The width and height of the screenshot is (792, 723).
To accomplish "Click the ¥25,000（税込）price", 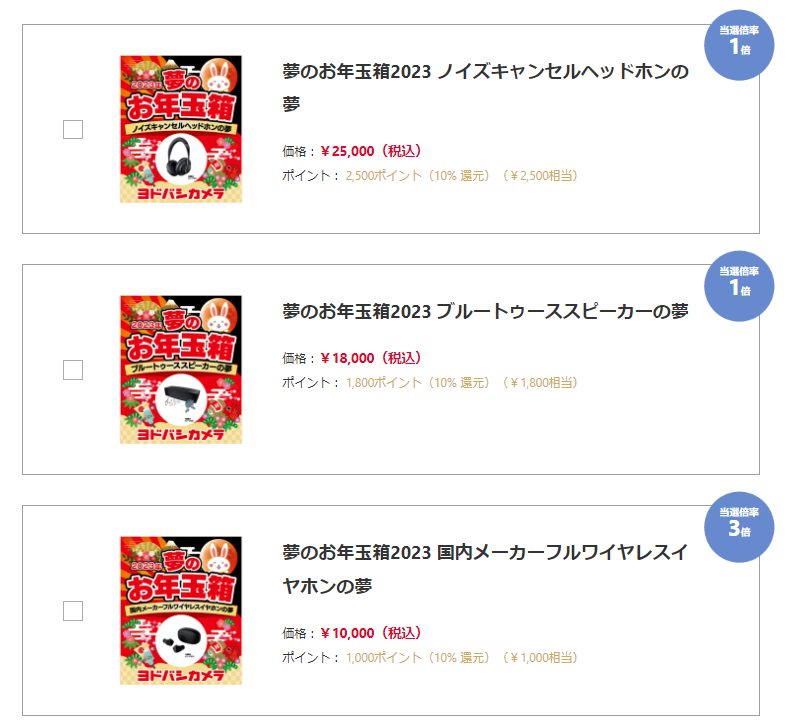I will pyautogui.click(x=370, y=152).
